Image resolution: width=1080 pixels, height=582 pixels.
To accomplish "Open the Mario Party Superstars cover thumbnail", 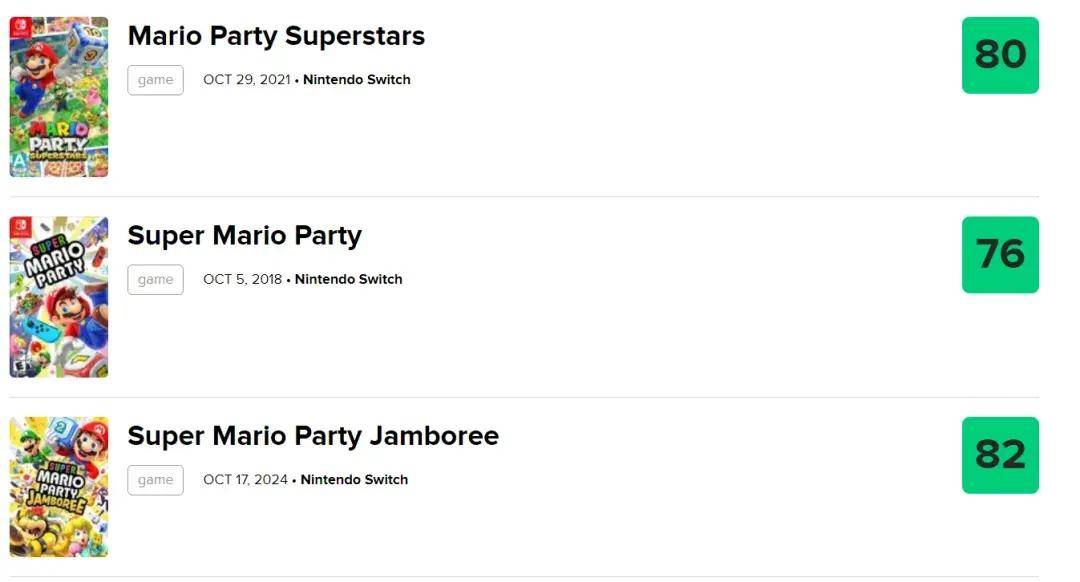I will pos(59,97).
